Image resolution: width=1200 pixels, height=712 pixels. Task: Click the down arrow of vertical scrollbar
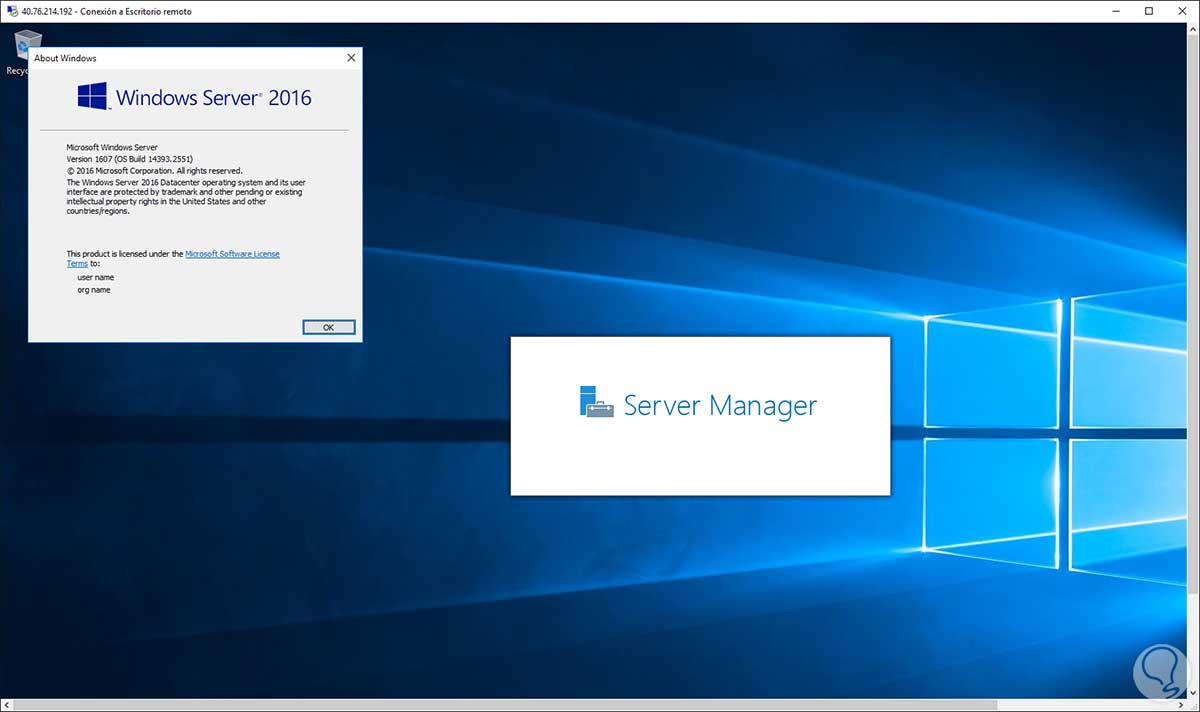point(1192,693)
